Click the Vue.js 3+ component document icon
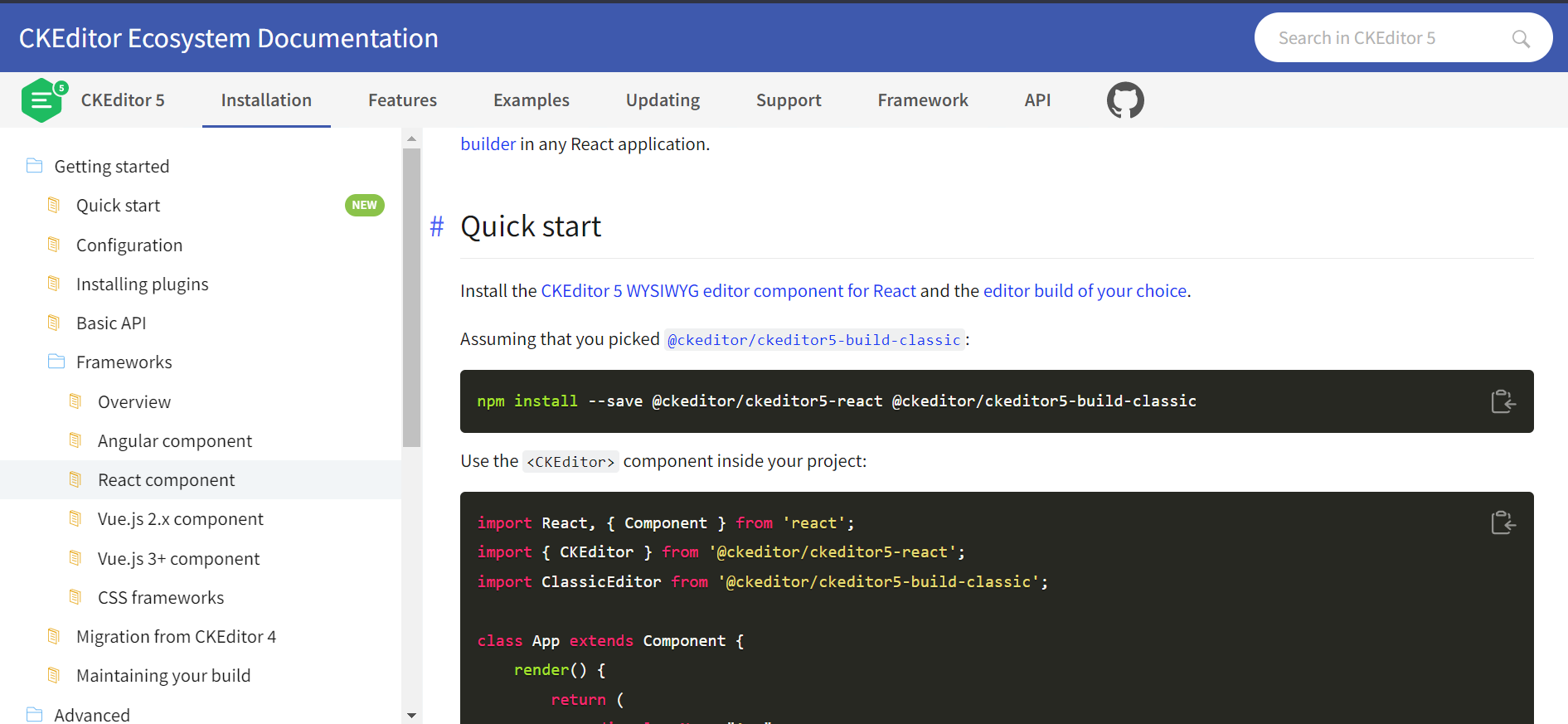This screenshot has width=1568, height=724. click(x=75, y=558)
